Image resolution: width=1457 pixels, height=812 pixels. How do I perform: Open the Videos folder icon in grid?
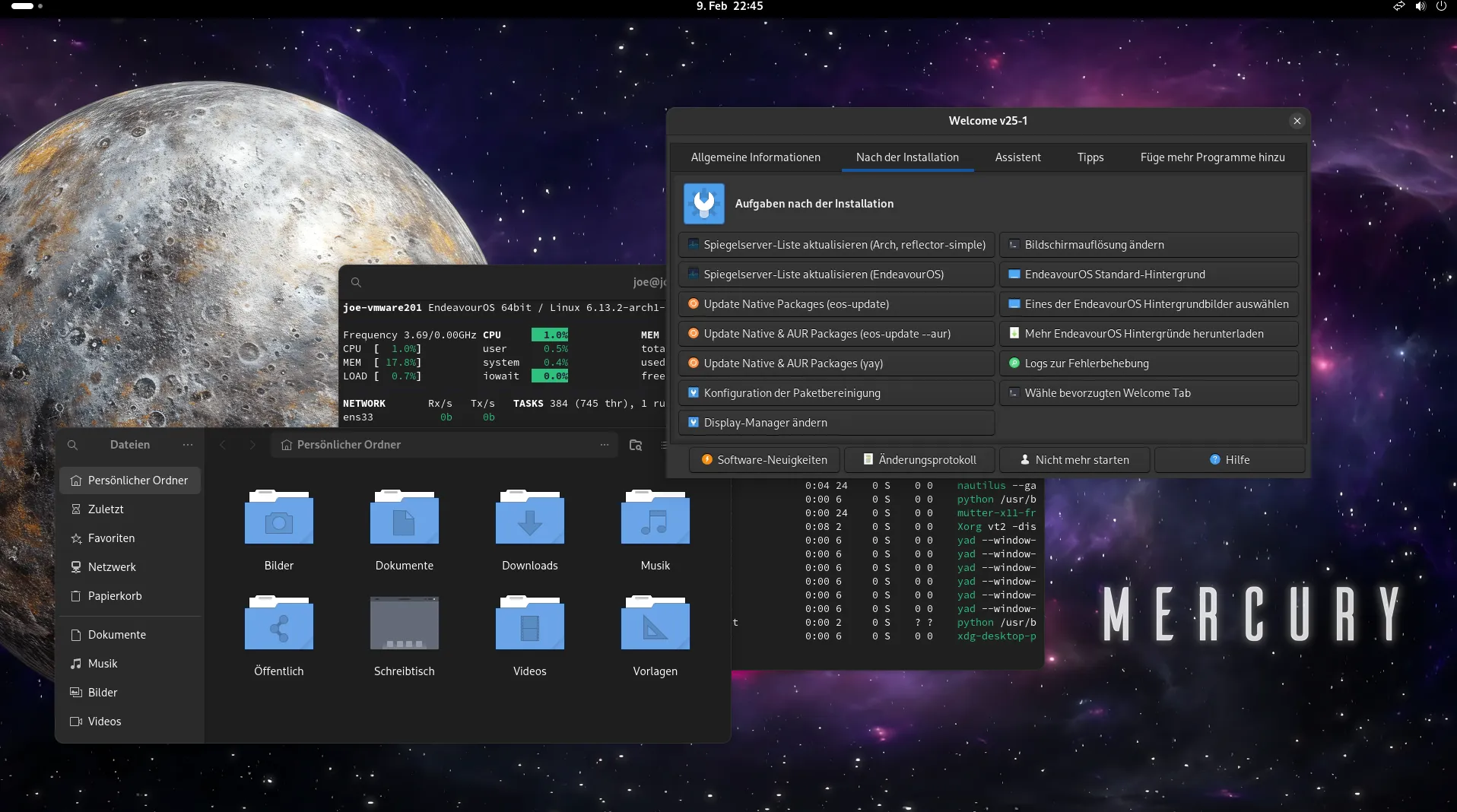click(x=529, y=623)
